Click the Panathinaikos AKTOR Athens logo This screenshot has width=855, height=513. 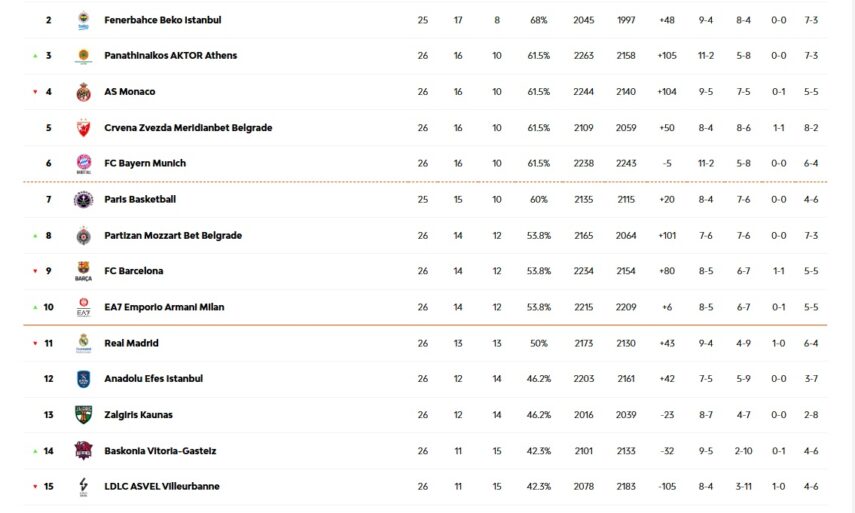(x=84, y=56)
